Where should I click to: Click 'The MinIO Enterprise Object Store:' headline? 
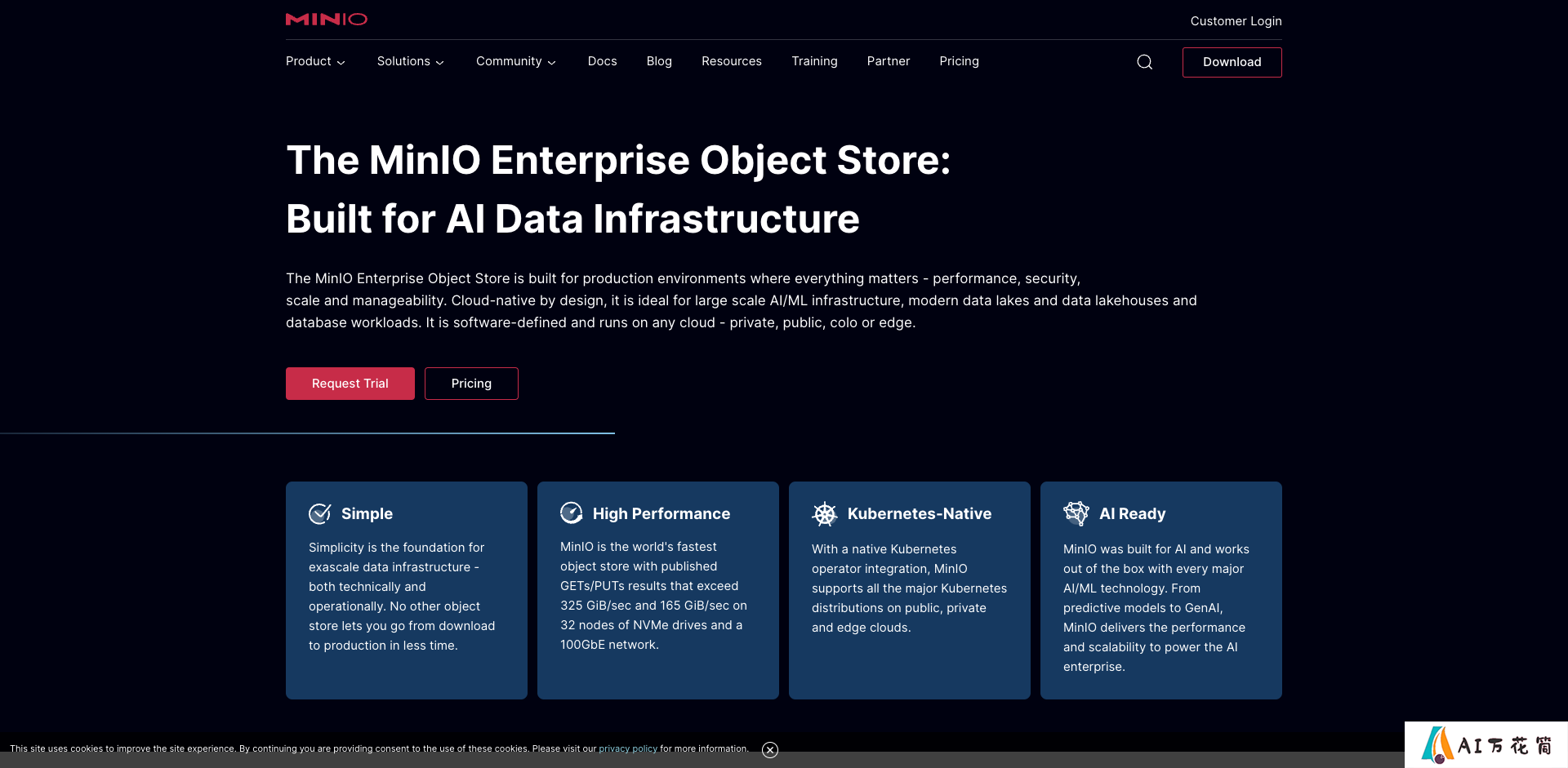coord(618,160)
